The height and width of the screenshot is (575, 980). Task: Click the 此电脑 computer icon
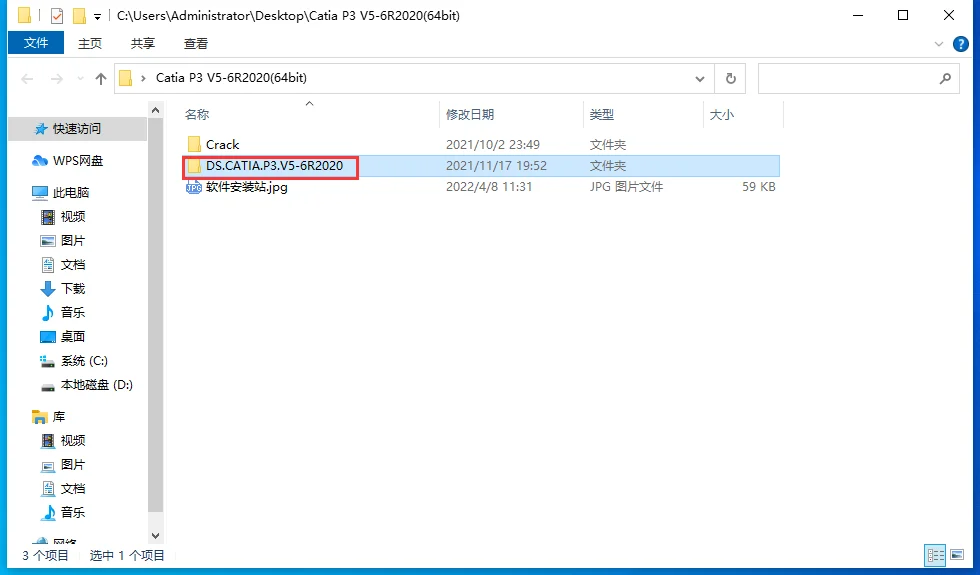(40, 192)
